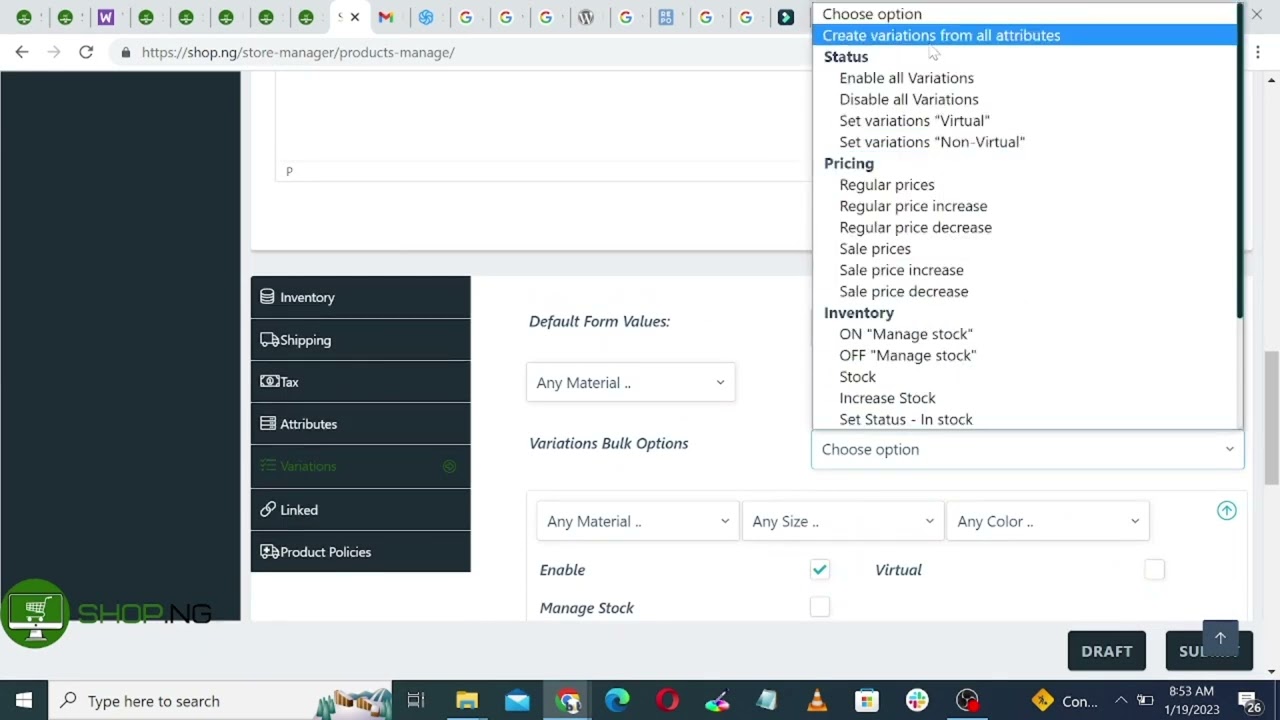Toggle the Virtual variation checkbox

1155,570
